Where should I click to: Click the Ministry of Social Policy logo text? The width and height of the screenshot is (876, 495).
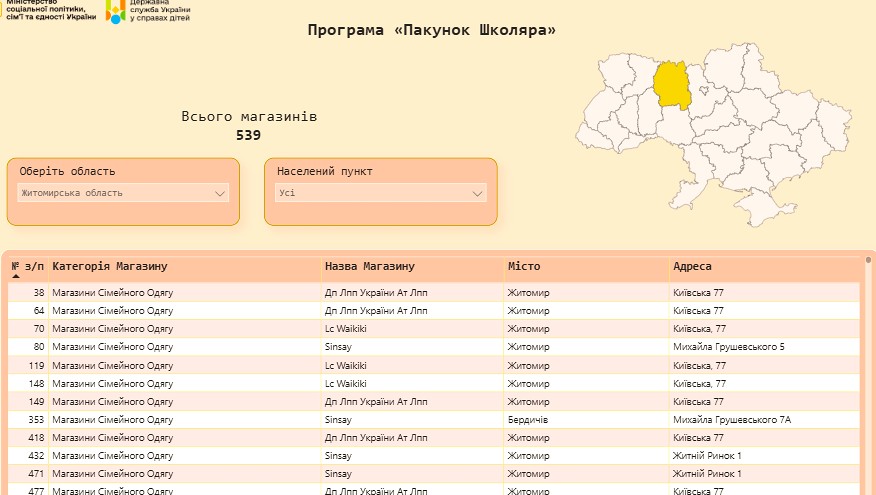[x=51, y=10]
